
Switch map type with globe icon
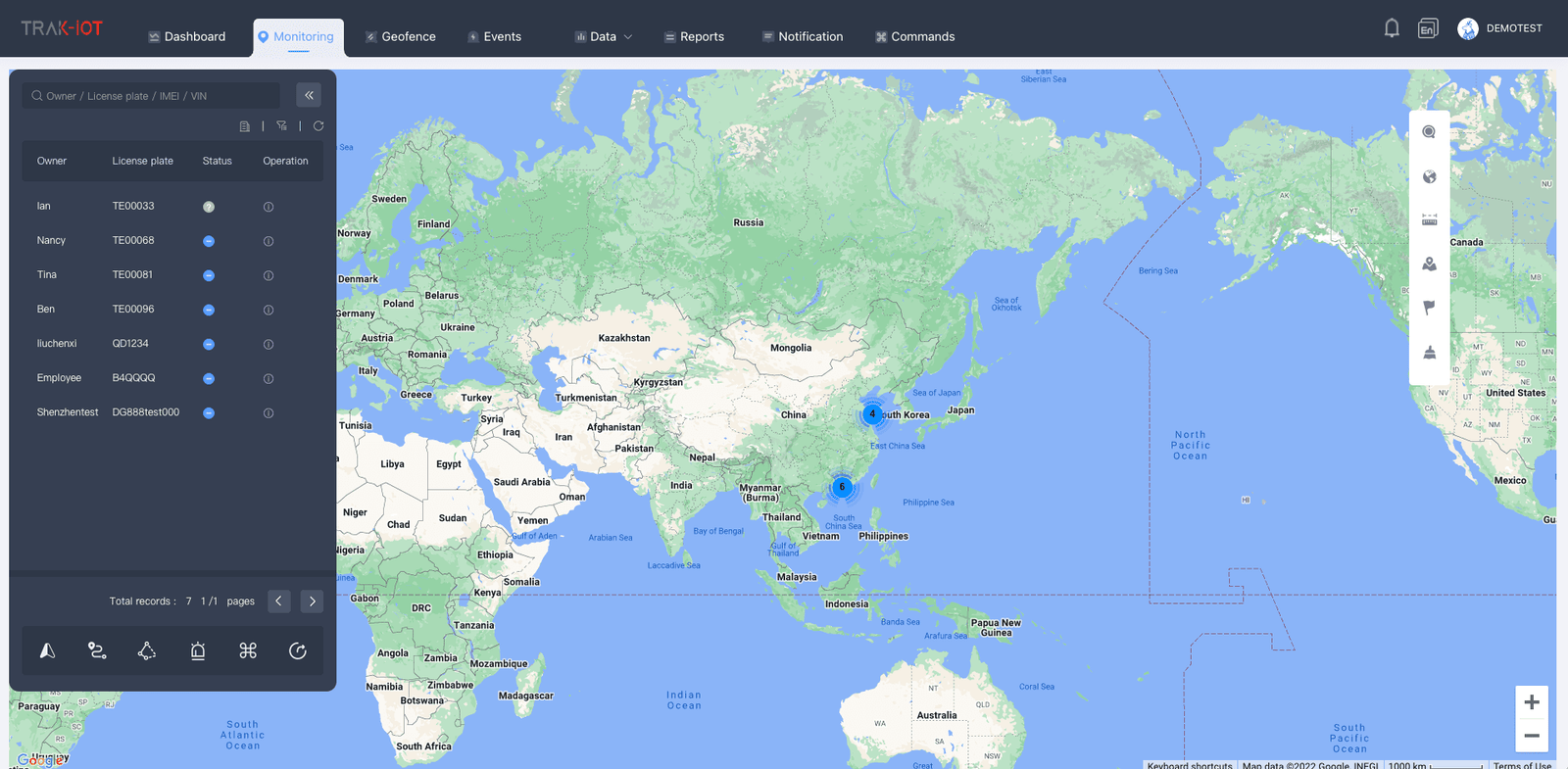tap(1429, 176)
